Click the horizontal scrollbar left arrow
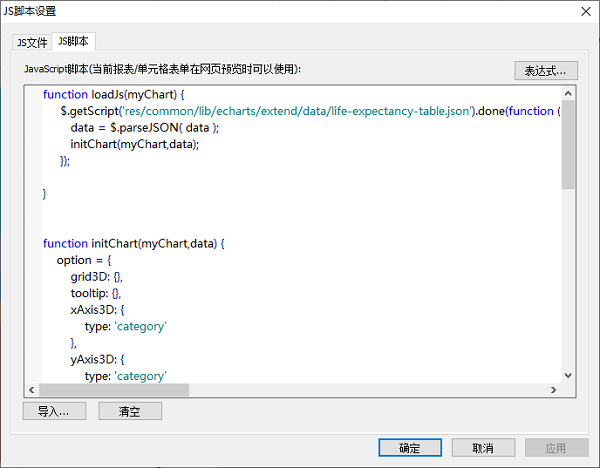The image size is (600, 468). point(30,390)
